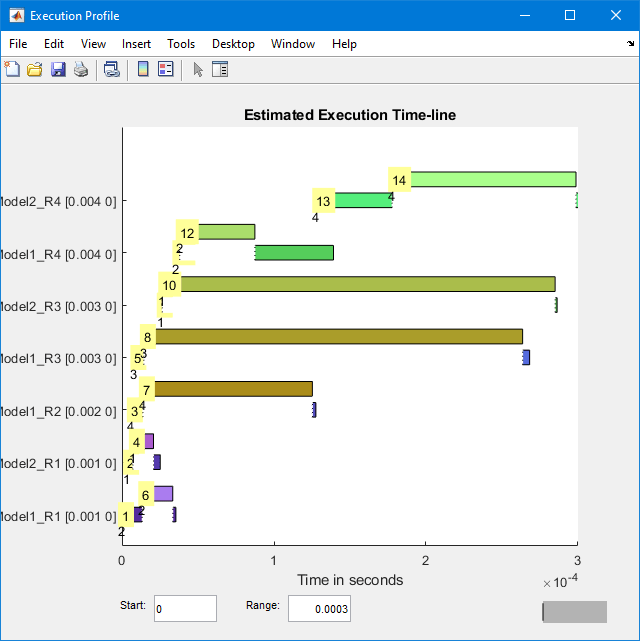Select the long mustard bar labeled 8
The height and width of the screenshot is (641, 640).
(x=339, y=336)
